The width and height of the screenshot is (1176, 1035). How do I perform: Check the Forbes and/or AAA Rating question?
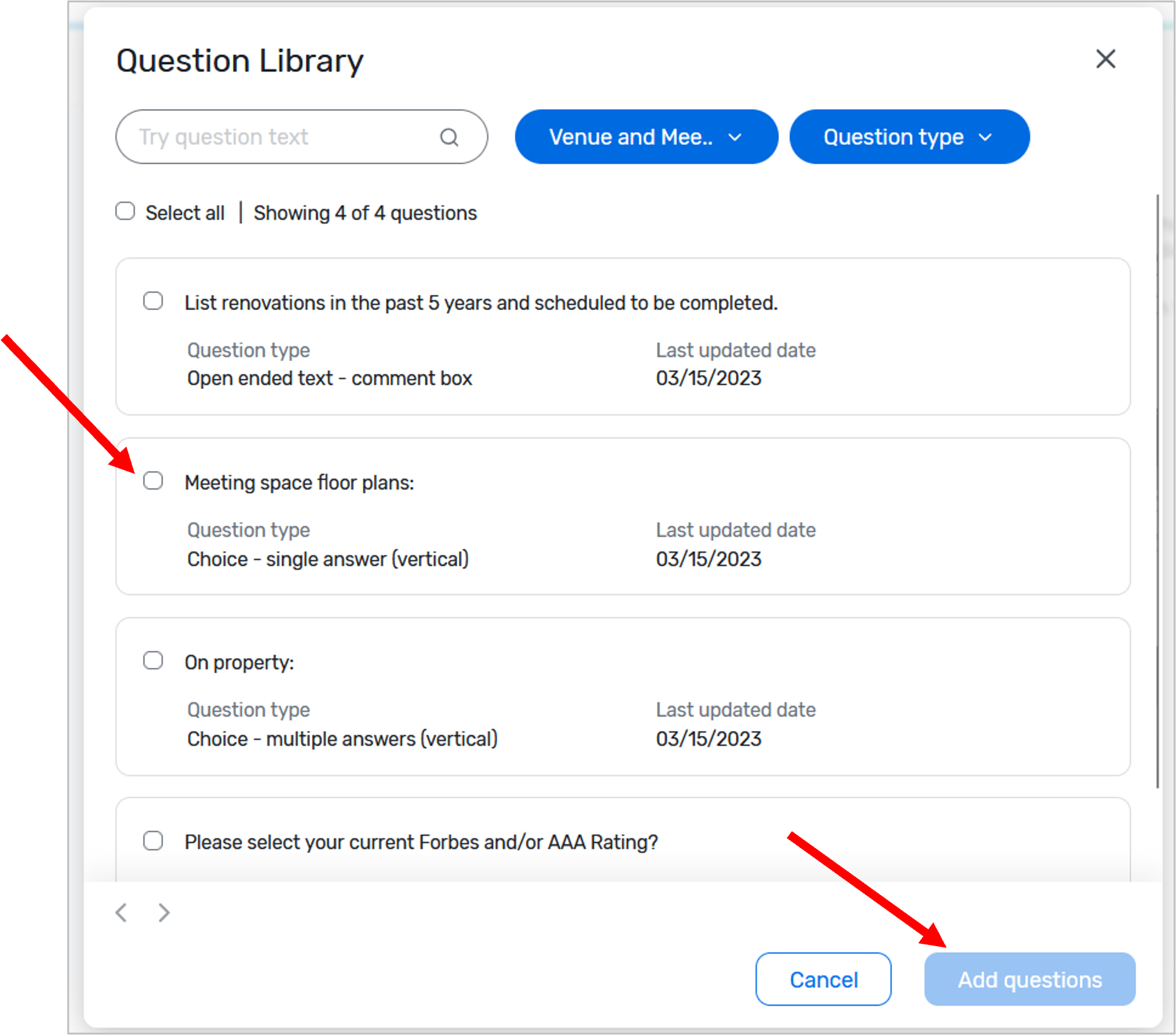(153, 840)
